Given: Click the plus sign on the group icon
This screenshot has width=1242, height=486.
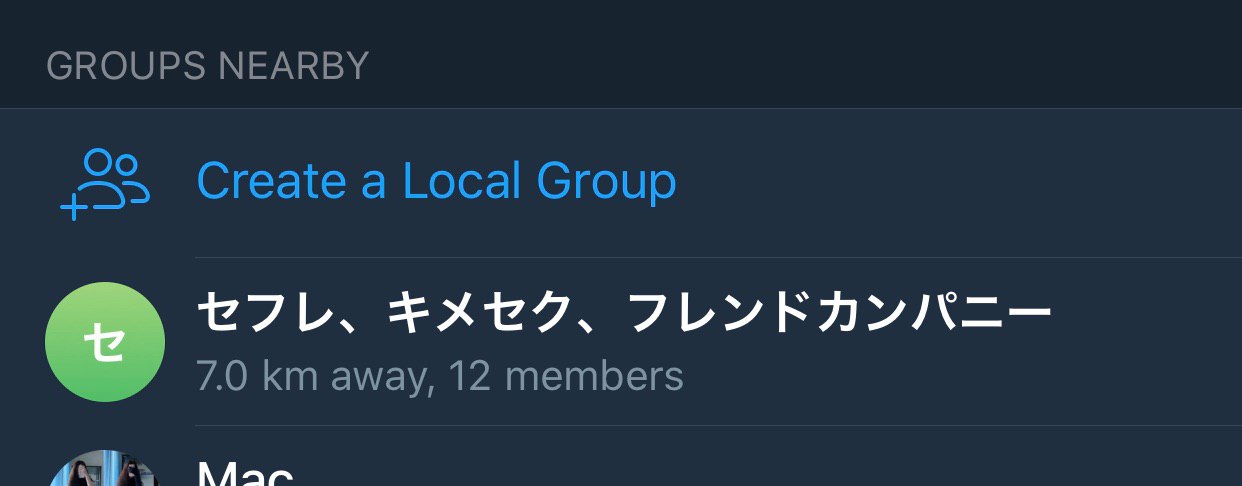Looking at the screenshot, I should (73, 209).
